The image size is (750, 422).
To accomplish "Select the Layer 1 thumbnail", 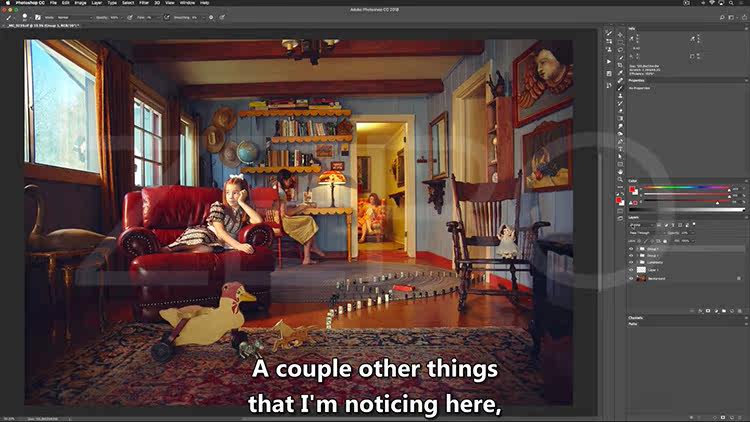I will click(641, 270).
